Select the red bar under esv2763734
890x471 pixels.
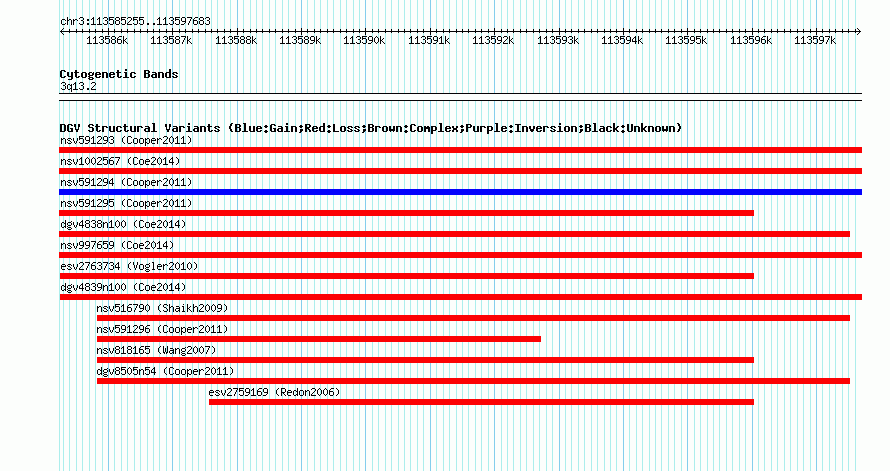pos(406,276)
